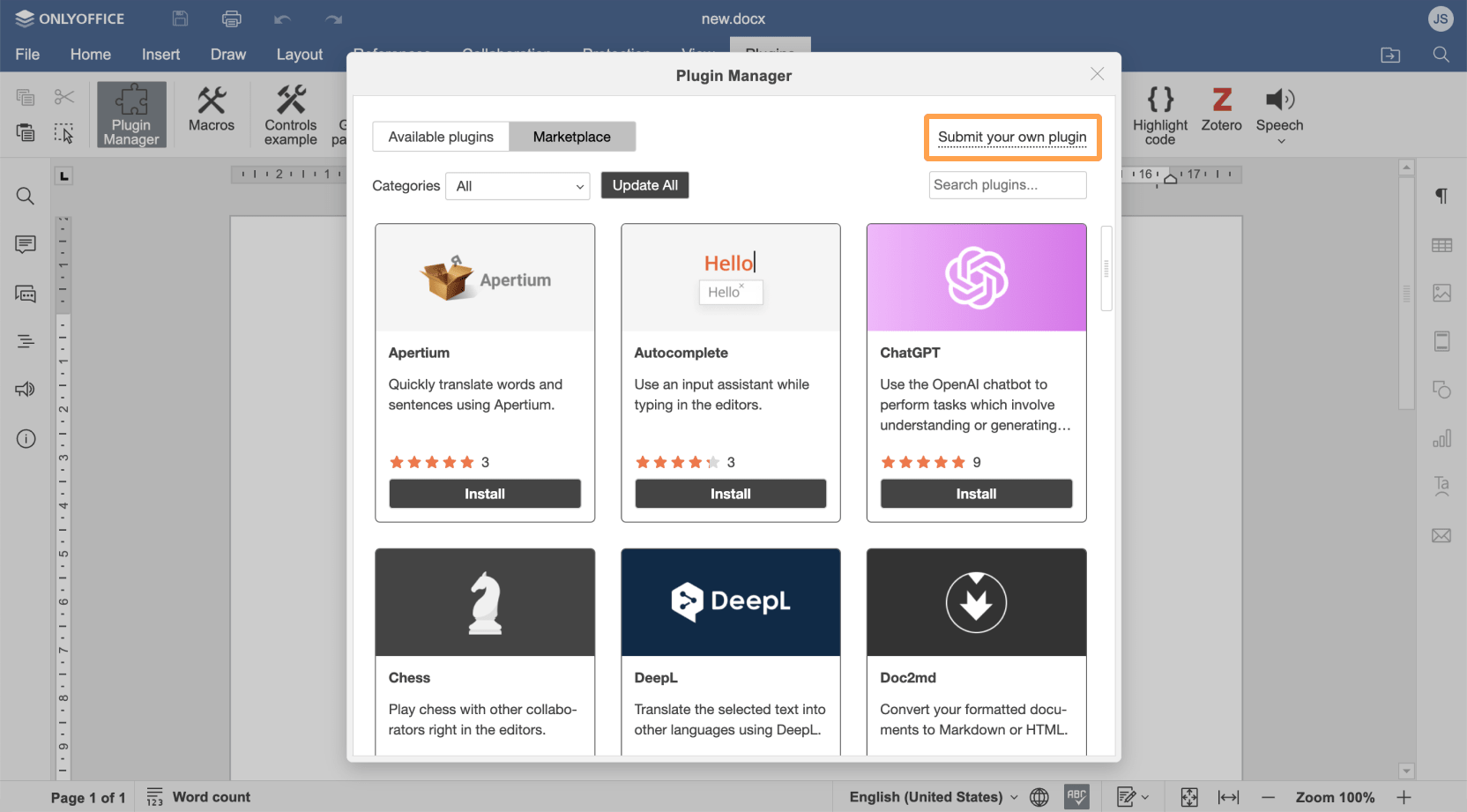Image resolution: width=1467 pixels, height=812 pixels.
Task: Open the File menu
Action: coord(27,55)
